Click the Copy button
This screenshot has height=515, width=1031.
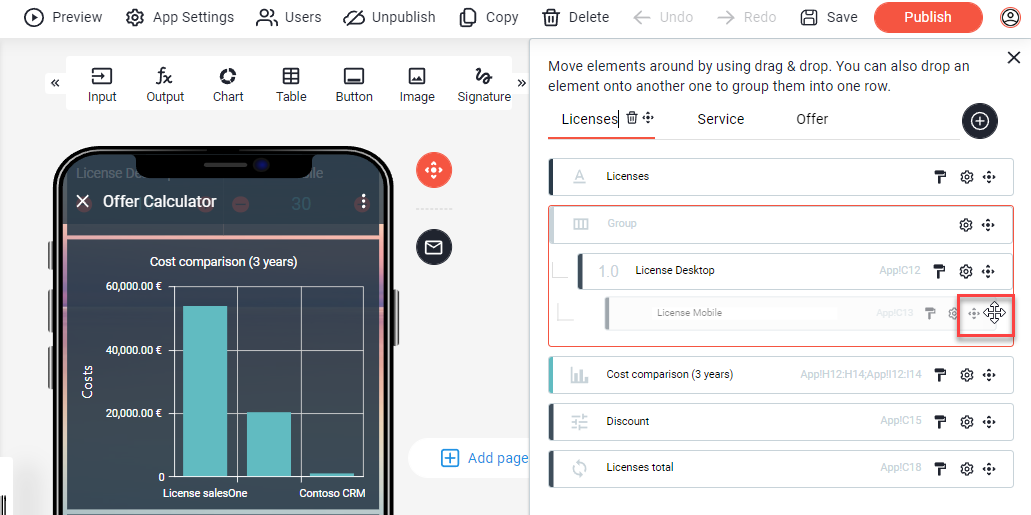(x=489, y=17)
